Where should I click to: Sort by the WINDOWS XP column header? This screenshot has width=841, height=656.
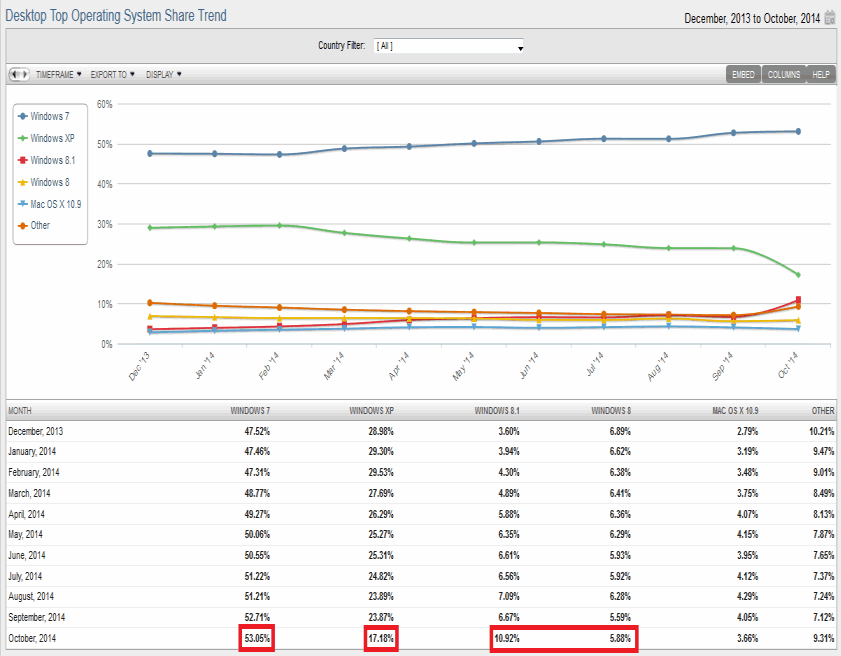[371, 411]
